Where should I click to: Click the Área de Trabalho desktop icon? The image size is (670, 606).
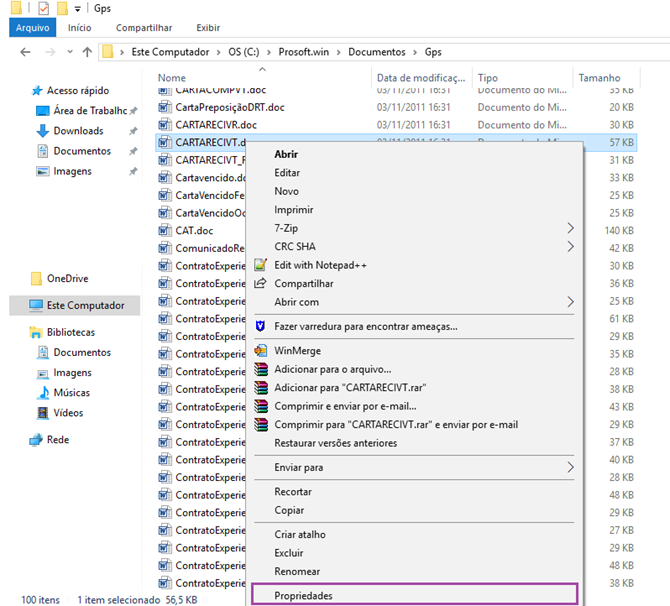point(43,111)
